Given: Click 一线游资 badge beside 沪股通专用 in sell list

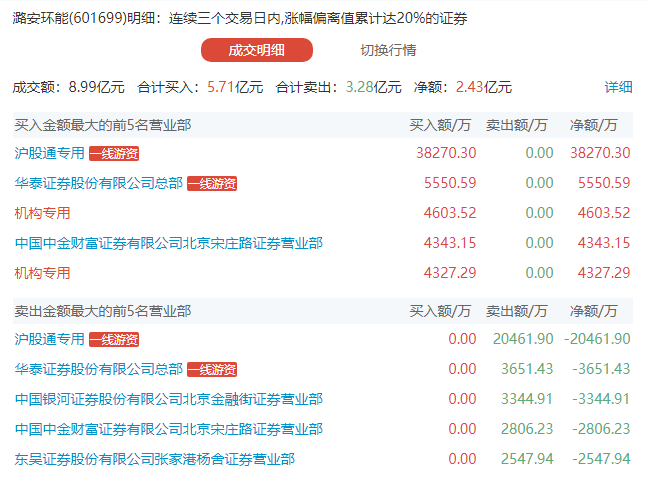Looking at the screenshot, I should [114, 339].
